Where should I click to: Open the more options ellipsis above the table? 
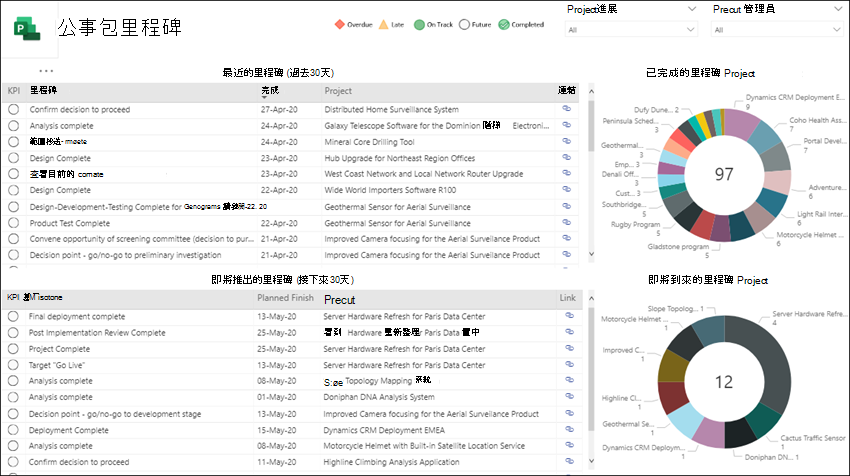pyautogui.click(x=46, y=71)
